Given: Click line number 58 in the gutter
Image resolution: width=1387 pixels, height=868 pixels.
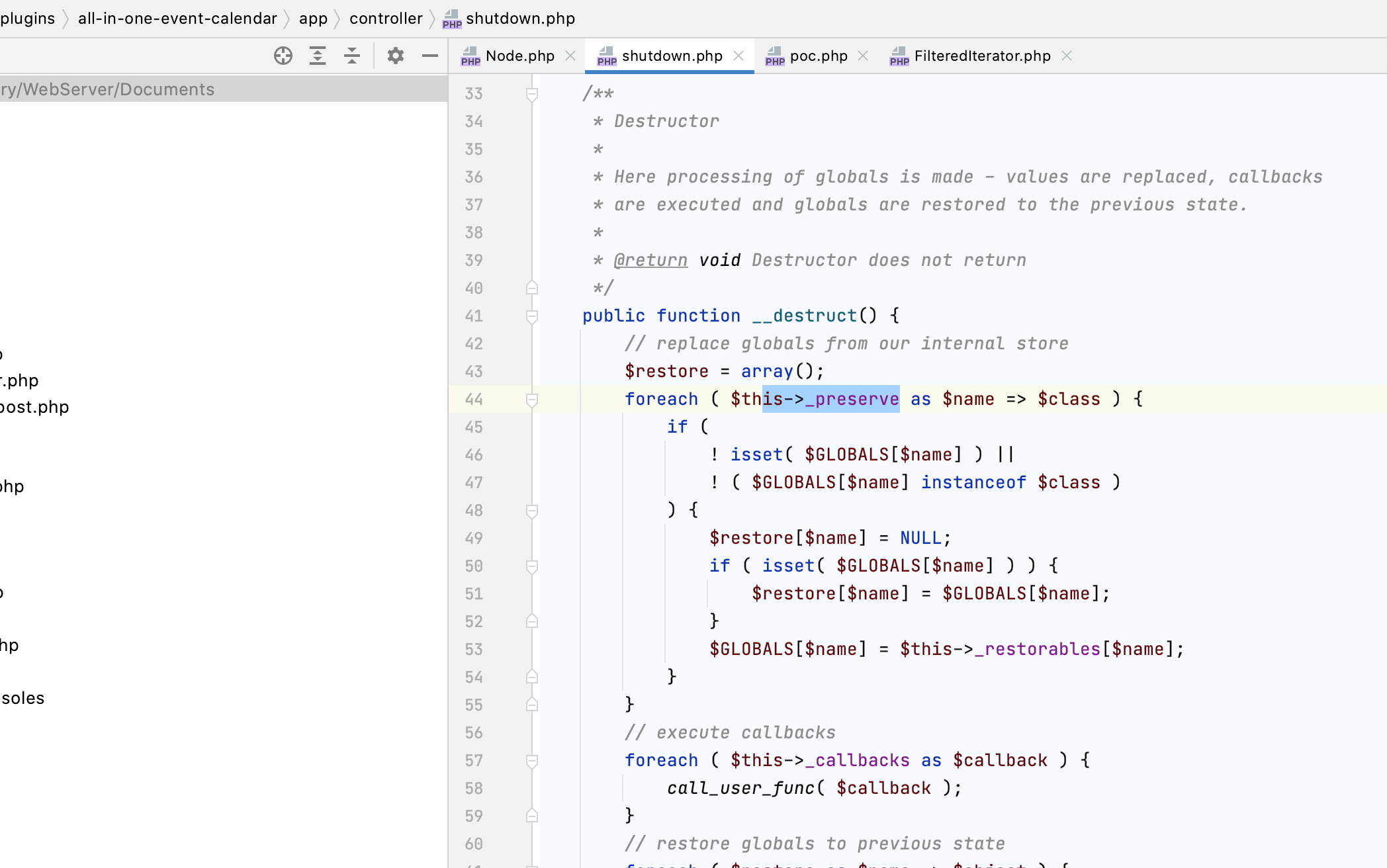Looking at the screenshot, I should [x=474, y=788].
